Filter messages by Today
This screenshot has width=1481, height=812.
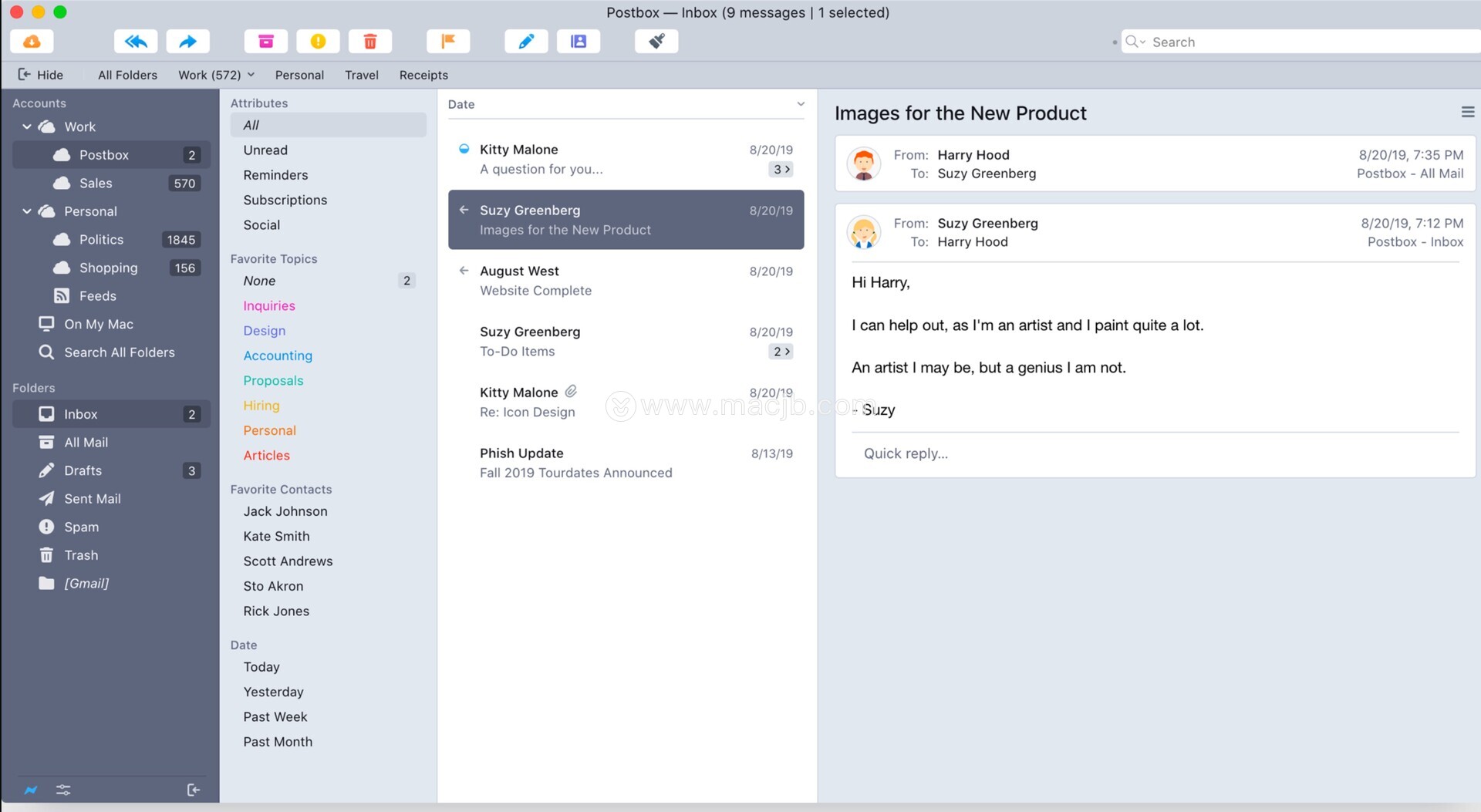click(x=261, y=667)
